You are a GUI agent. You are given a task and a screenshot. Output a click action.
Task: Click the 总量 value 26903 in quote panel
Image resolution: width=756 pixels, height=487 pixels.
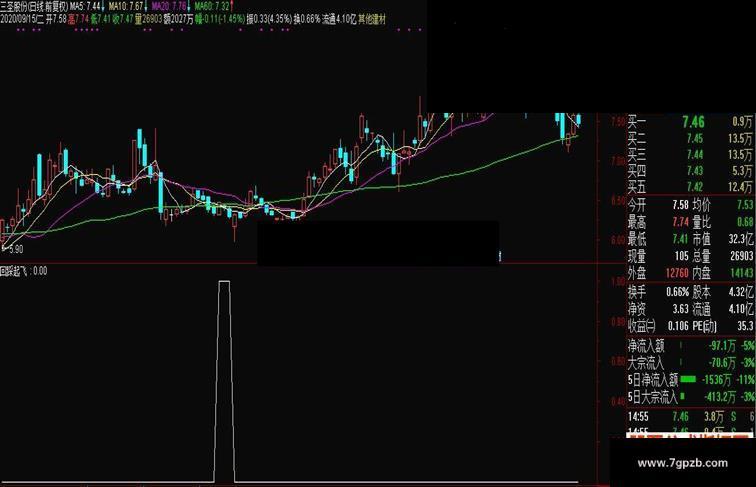pos(742,256)
